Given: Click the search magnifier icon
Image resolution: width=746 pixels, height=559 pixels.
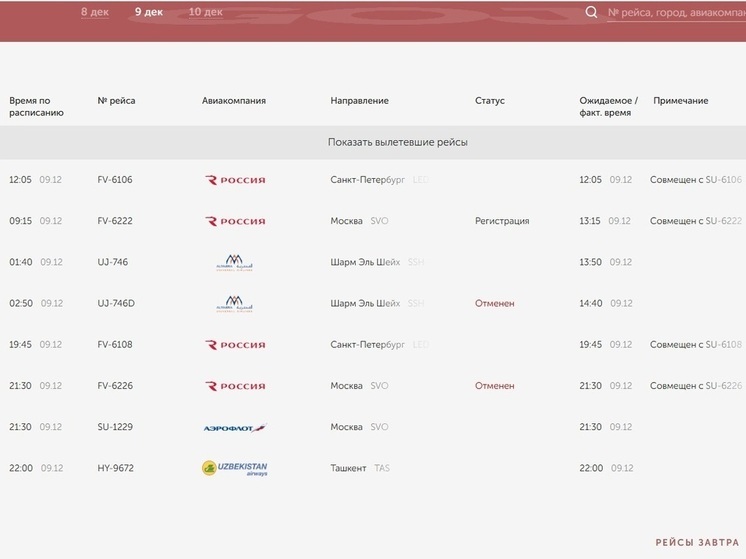Looking at the screenshot, I should point(591,12).
